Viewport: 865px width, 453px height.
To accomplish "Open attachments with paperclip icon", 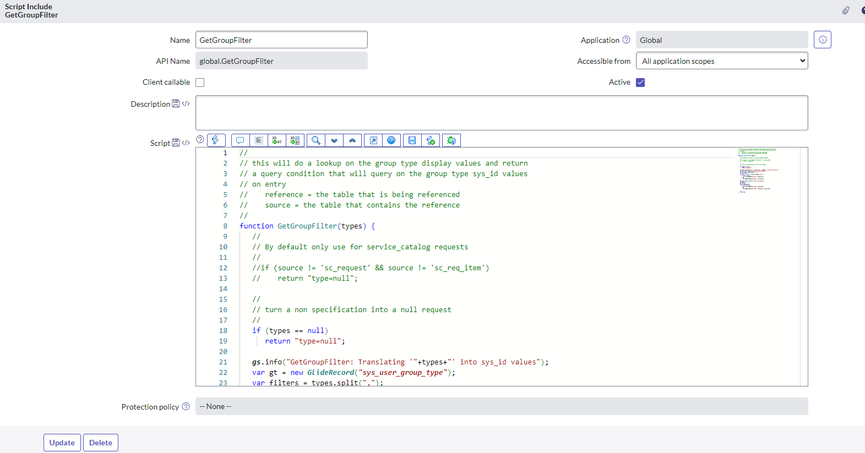I will pos(846,10).
